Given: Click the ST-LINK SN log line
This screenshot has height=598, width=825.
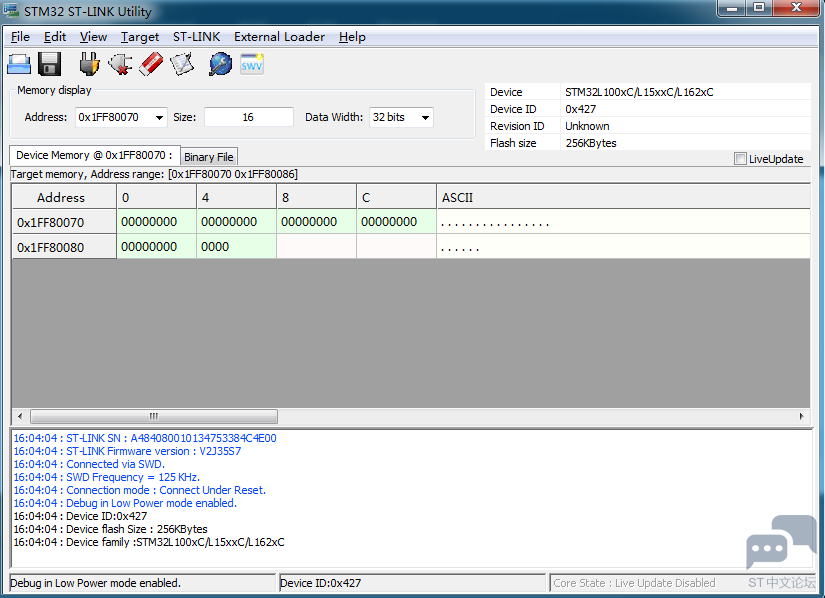Looking at the screenshot, I should coord(145,438).
